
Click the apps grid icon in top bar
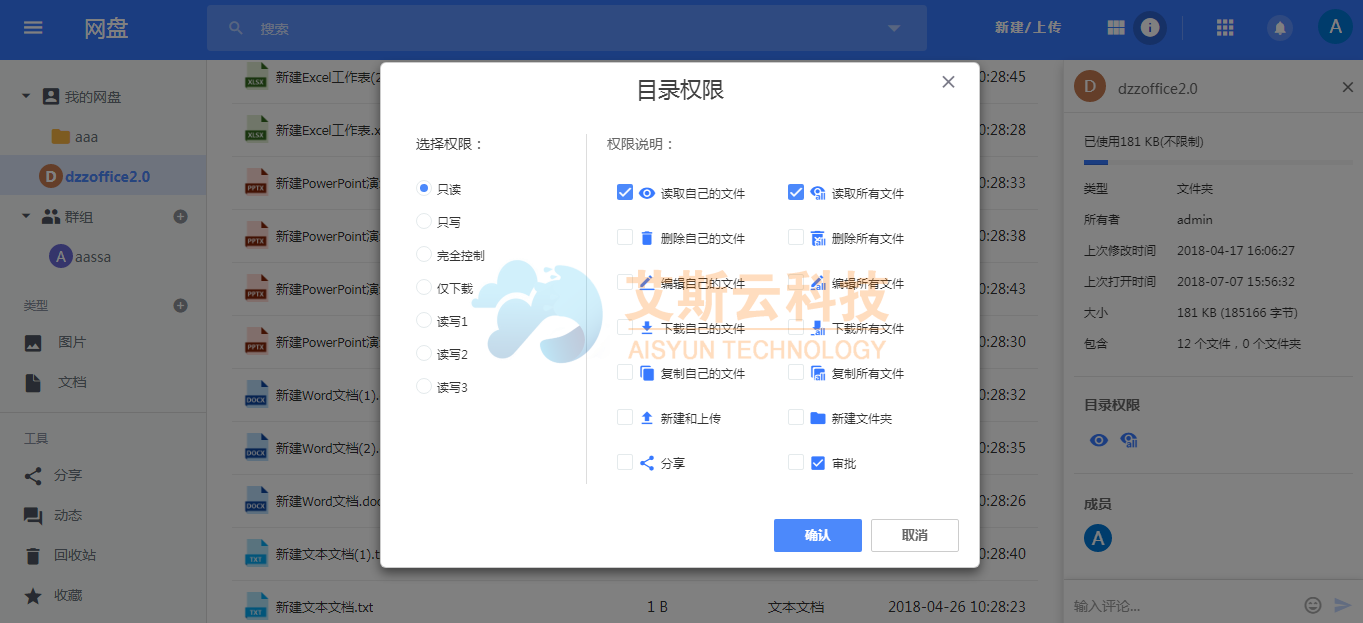(1225, 27)
